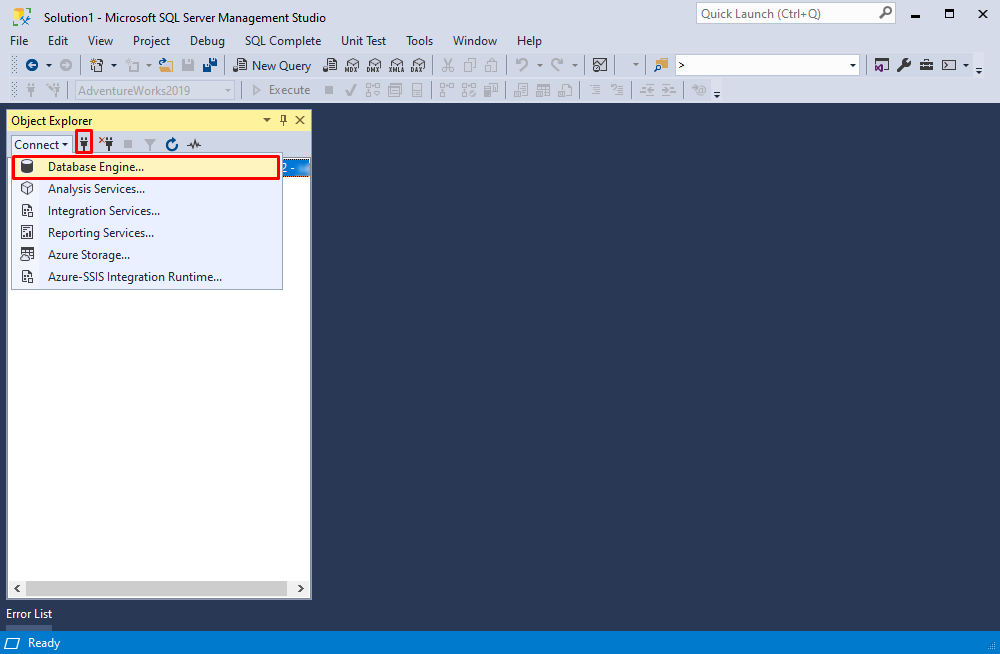
Task: Click the Object Explorer panel title
Action: [x=52, y=121]
